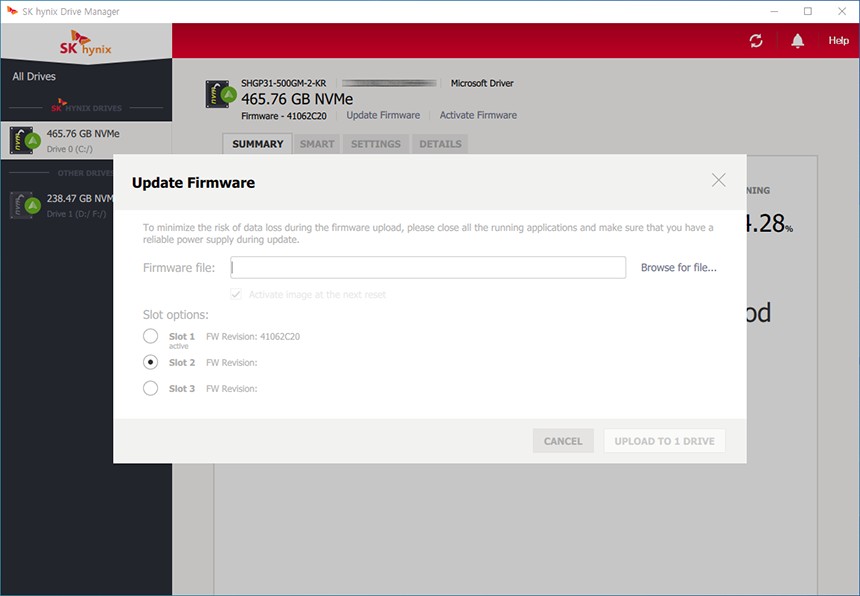Toggle Activate image at the next reset checkbox
The width and height of the screenshot is (860, 596).
[x=236, y=294]
